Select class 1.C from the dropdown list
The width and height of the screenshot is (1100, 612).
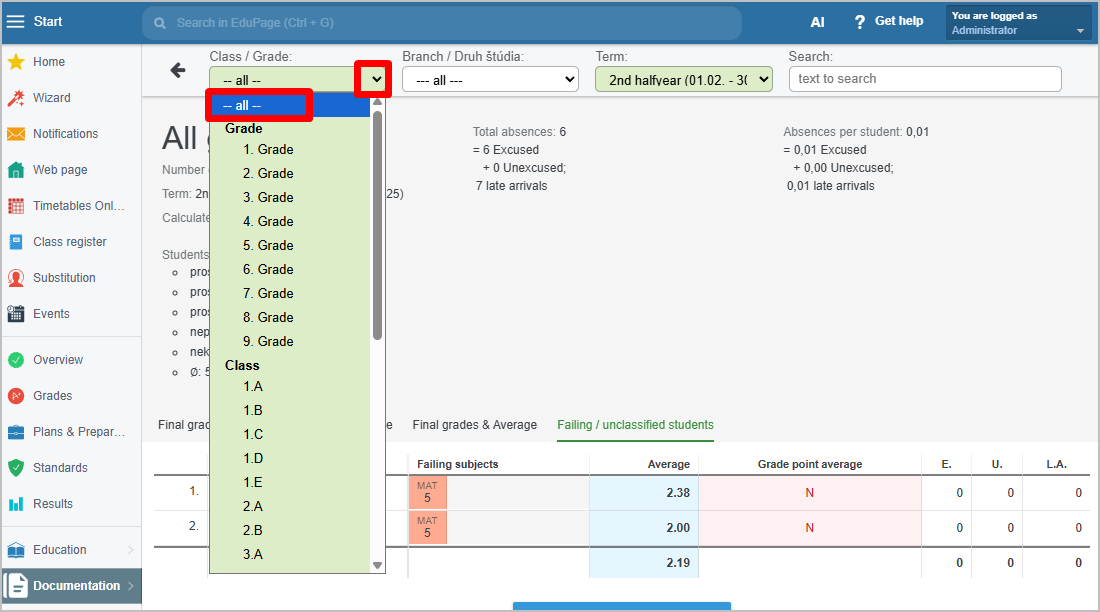pos(253,434)
